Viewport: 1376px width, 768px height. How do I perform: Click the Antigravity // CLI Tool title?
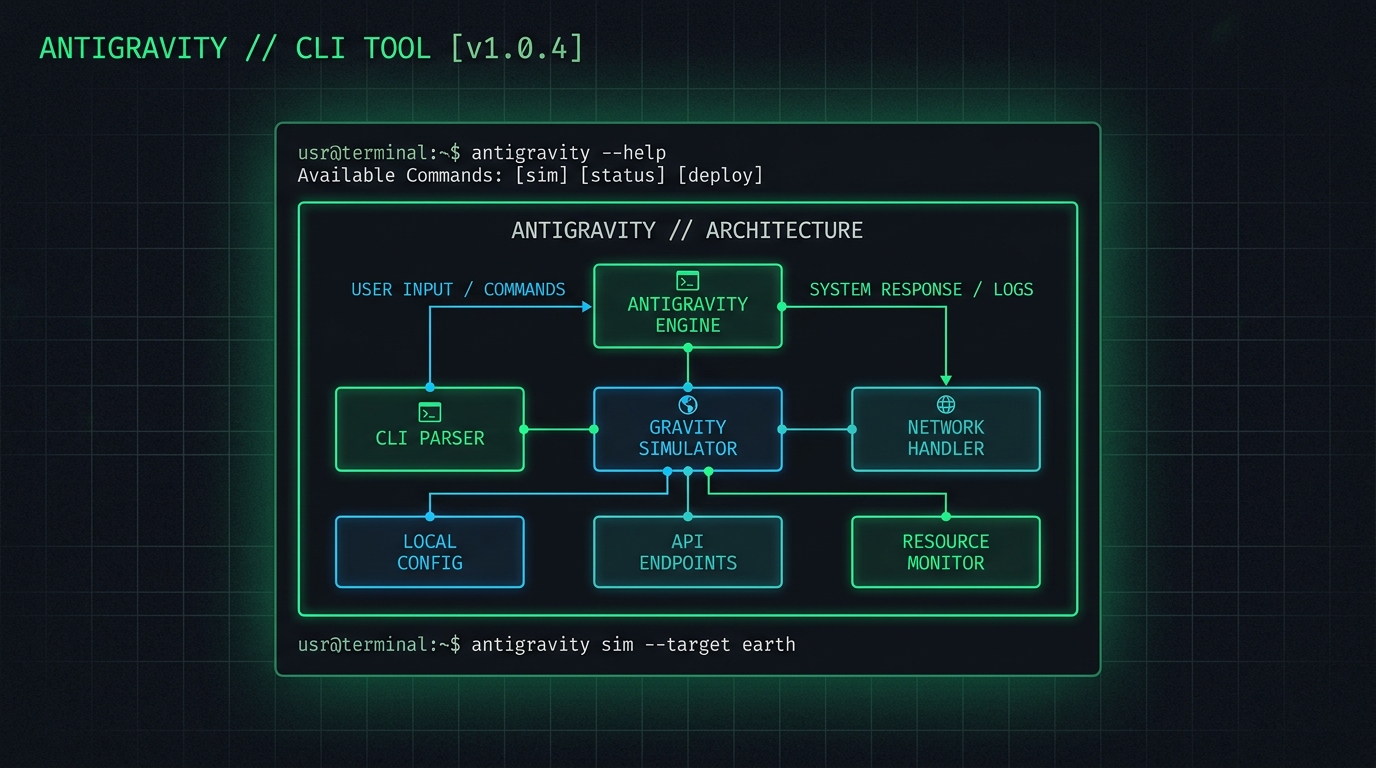pyautogui.click(x=310, y=48)
